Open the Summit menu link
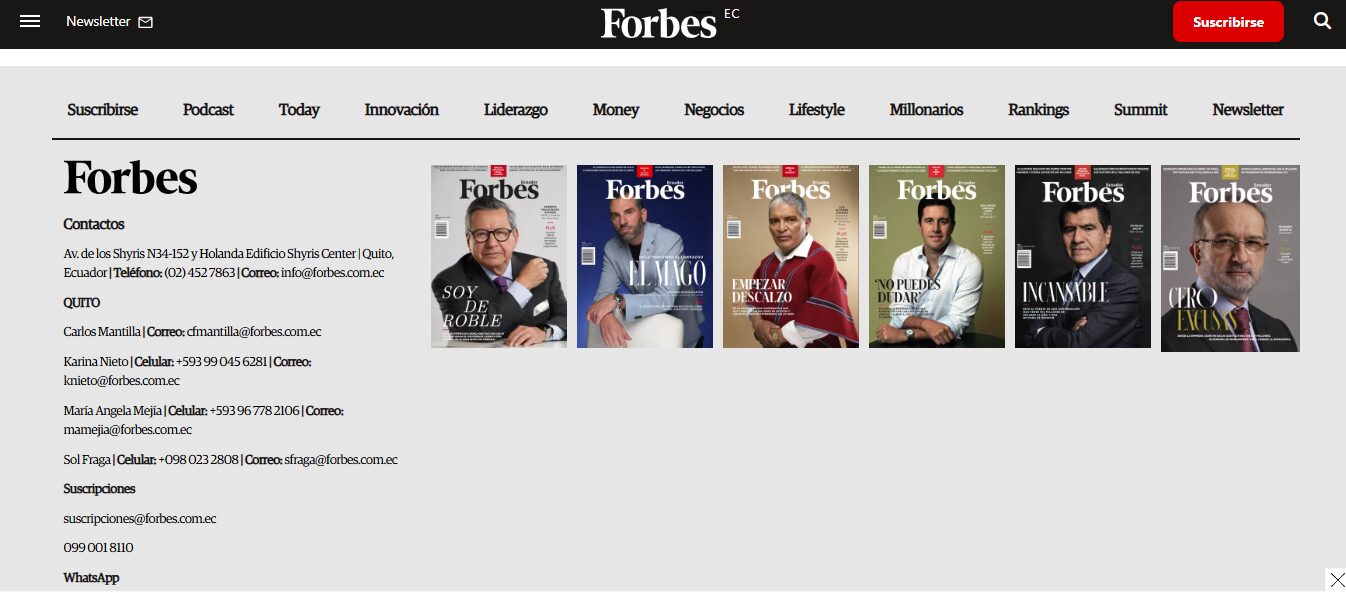This screenshot has height=593, width=1346. tap(1140, 110)
